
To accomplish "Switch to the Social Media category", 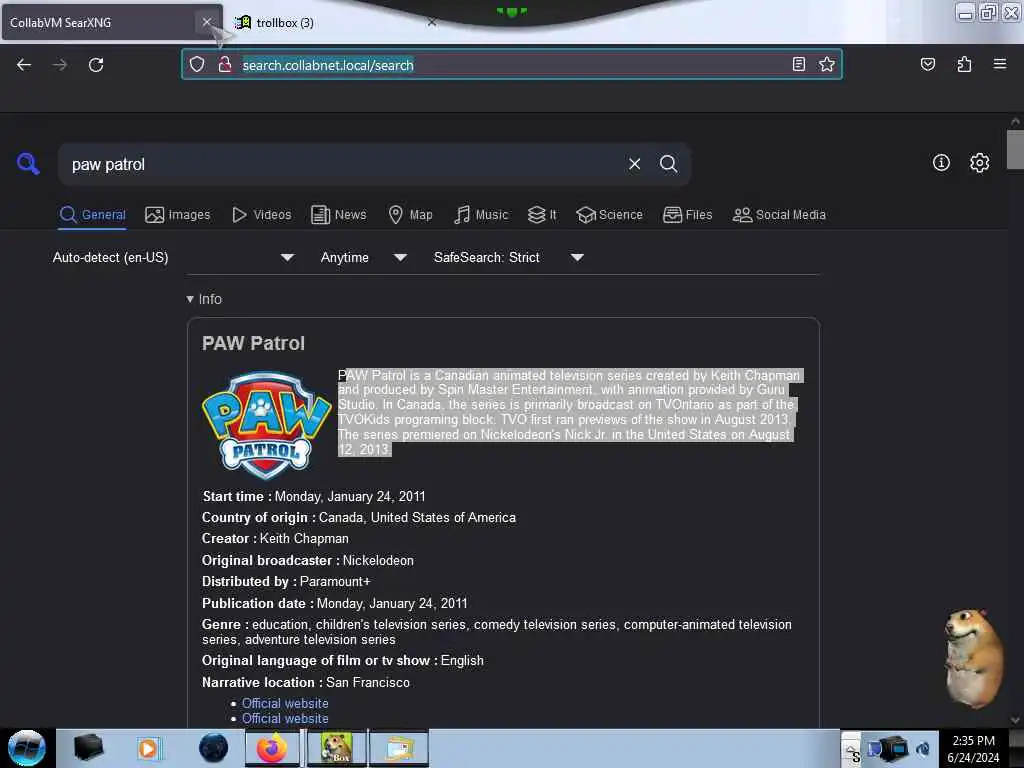I will 779,215.
